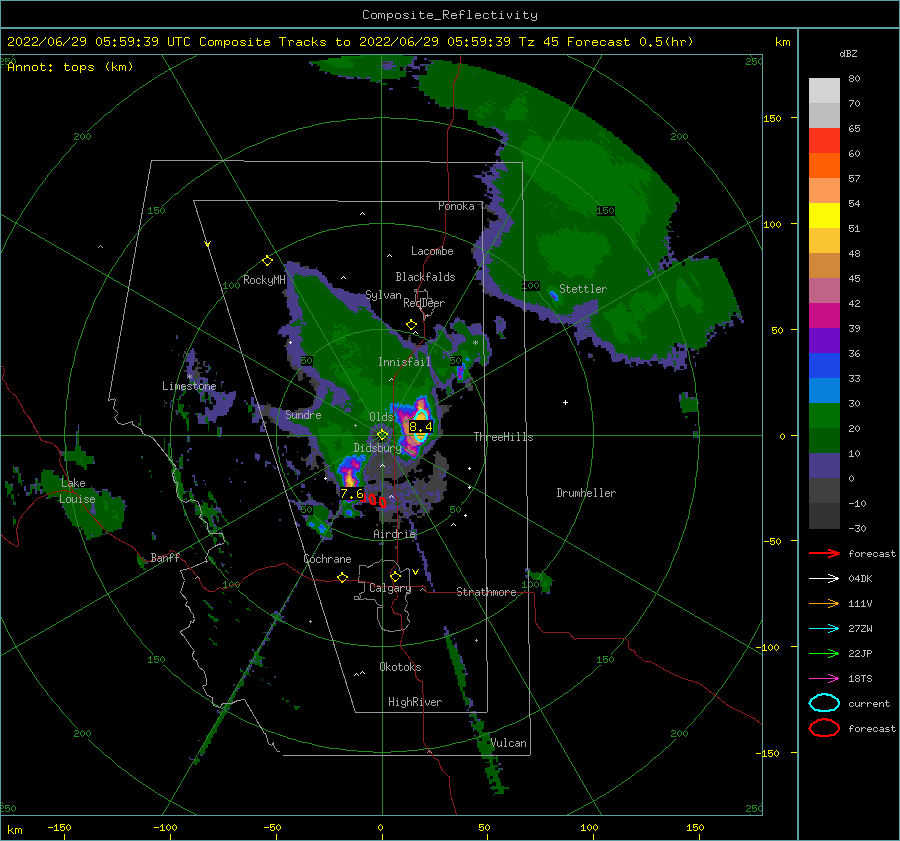Click the green 22JP arrow in legend
Image resolution: width=900 pixels, height=841 pixels.
824,653
